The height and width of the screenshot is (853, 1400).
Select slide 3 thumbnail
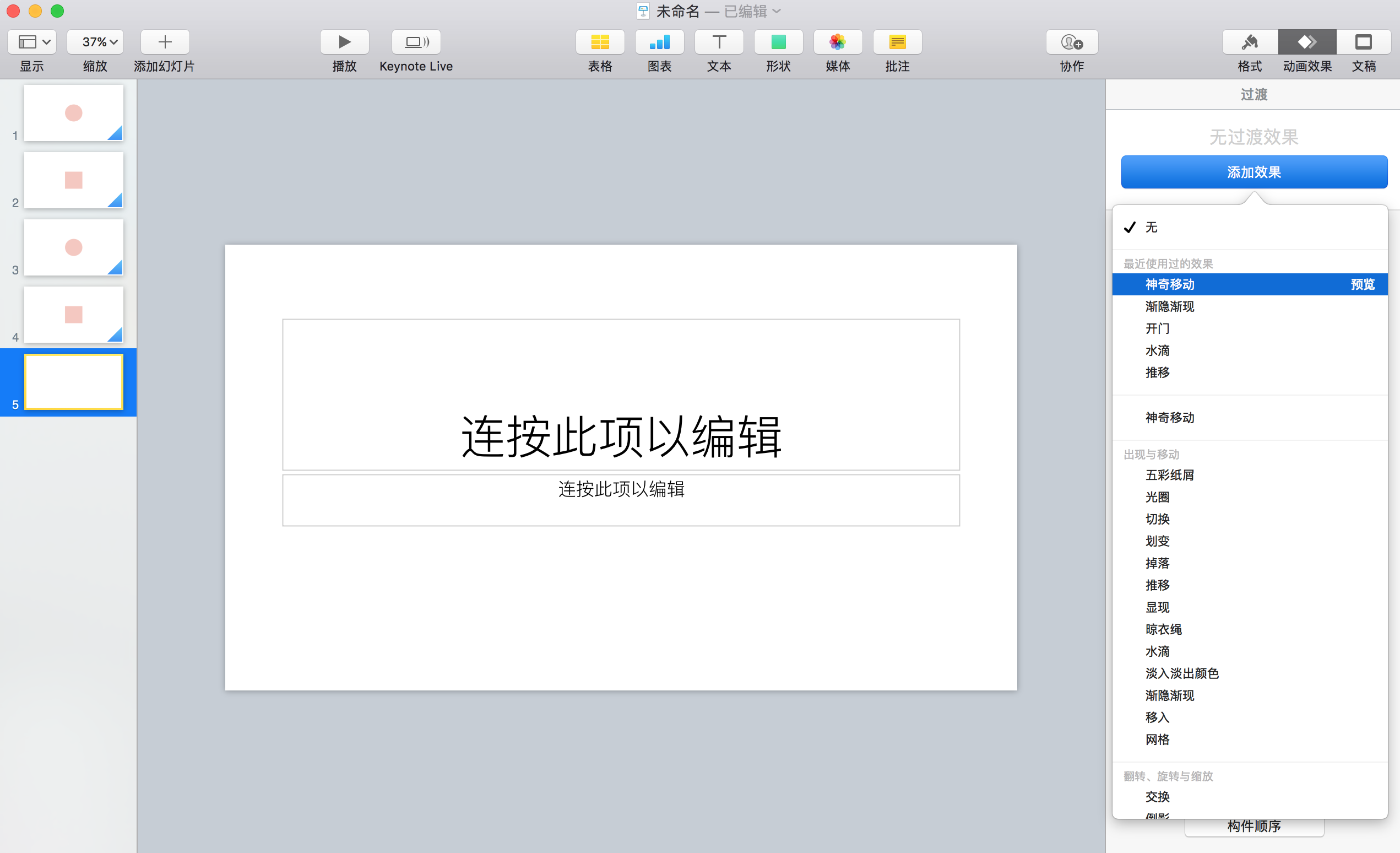(73, 247)
